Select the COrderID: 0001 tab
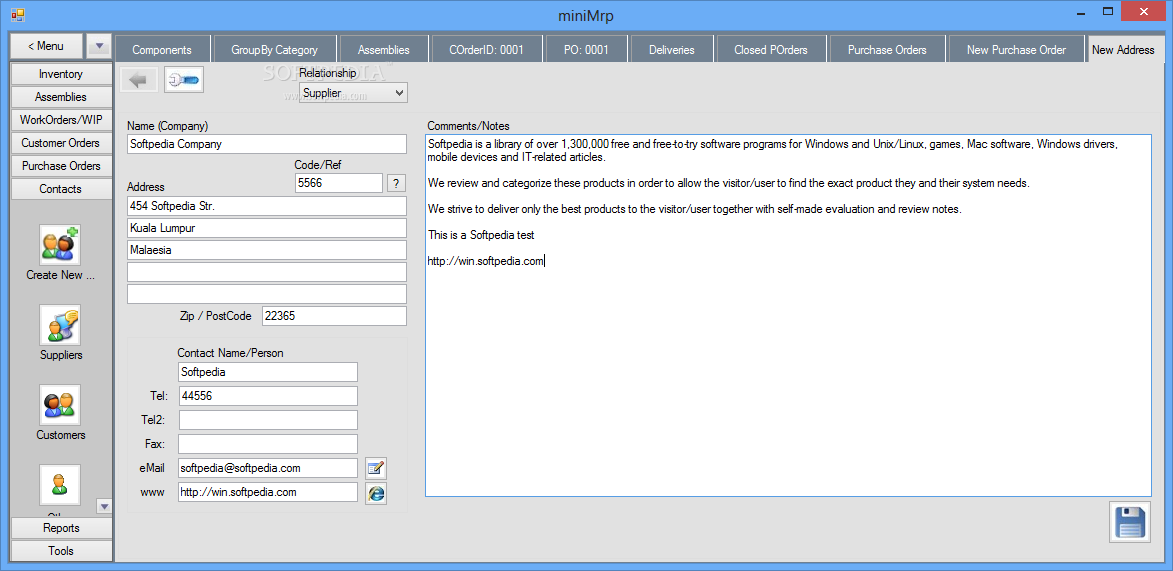This screenshot has height=571, width=1173. pos(486,49)
